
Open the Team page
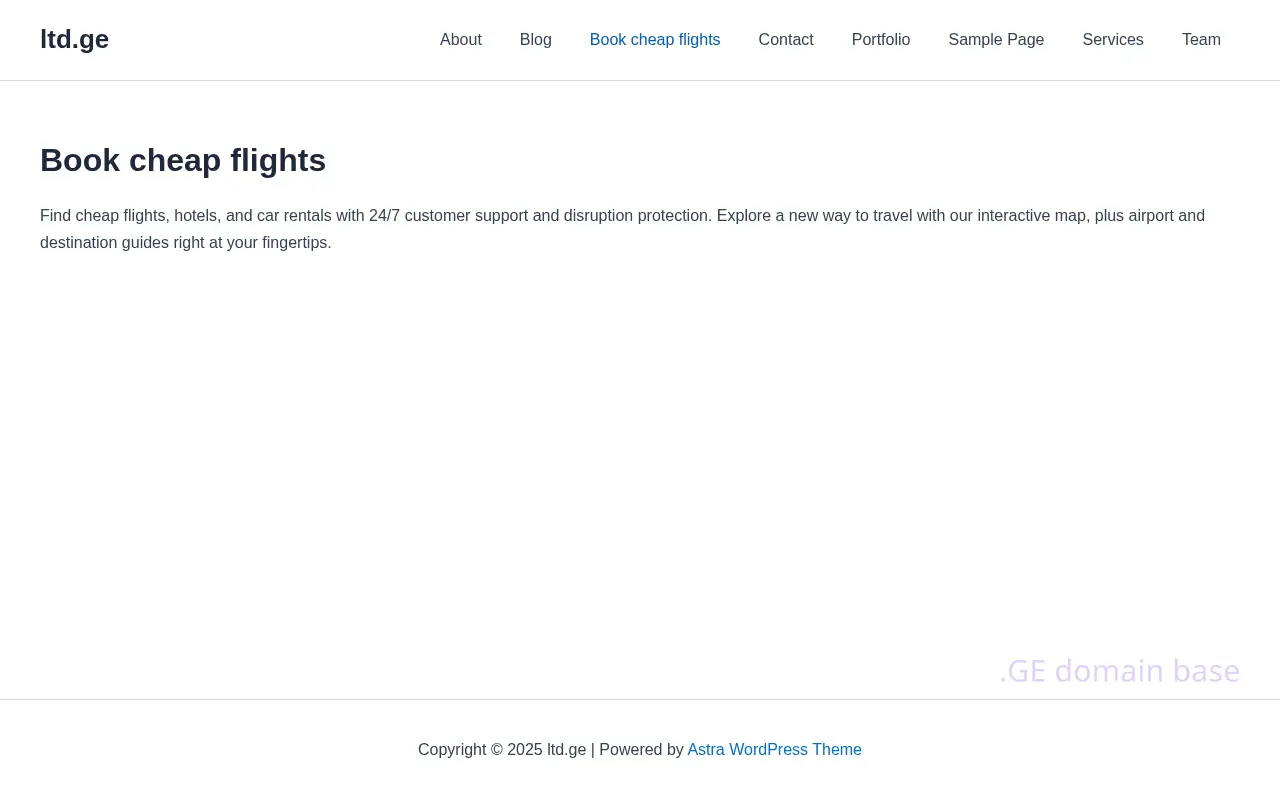coord(1201,40)
